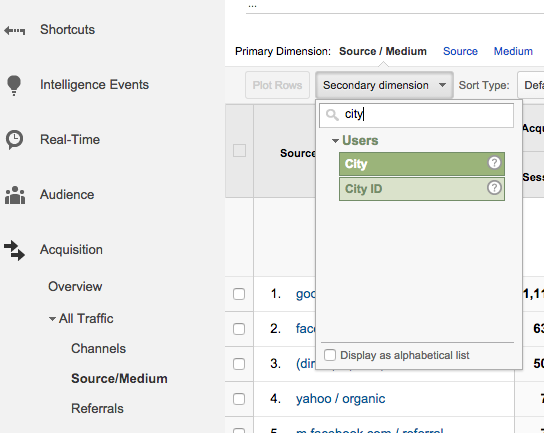Click the Audience people icon
Viewport: 544px width, 433px height.
point(15,195)
